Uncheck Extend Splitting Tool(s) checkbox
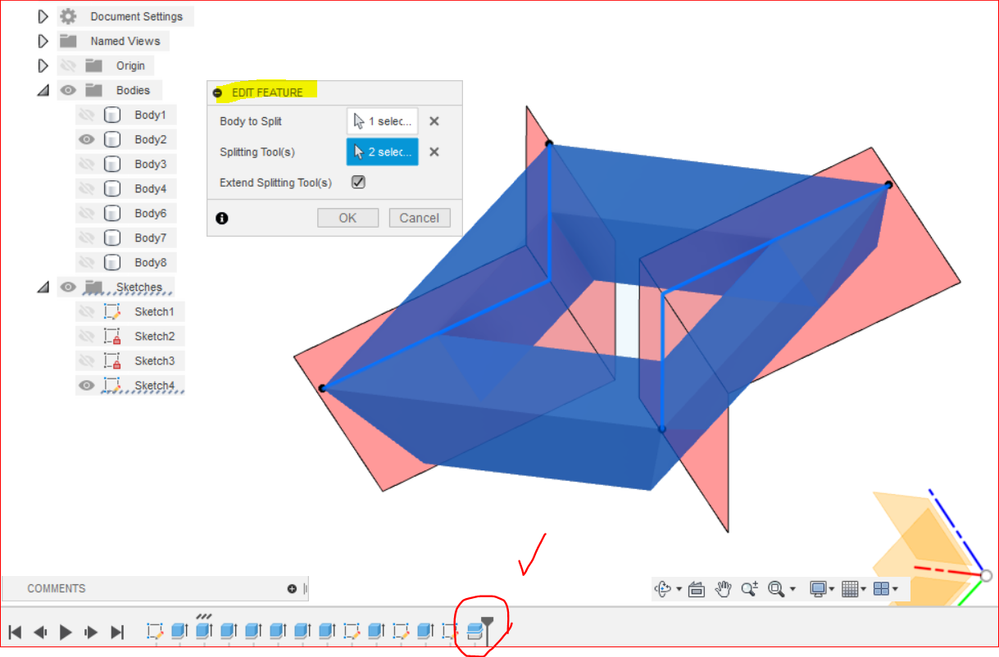 (358, 182)
